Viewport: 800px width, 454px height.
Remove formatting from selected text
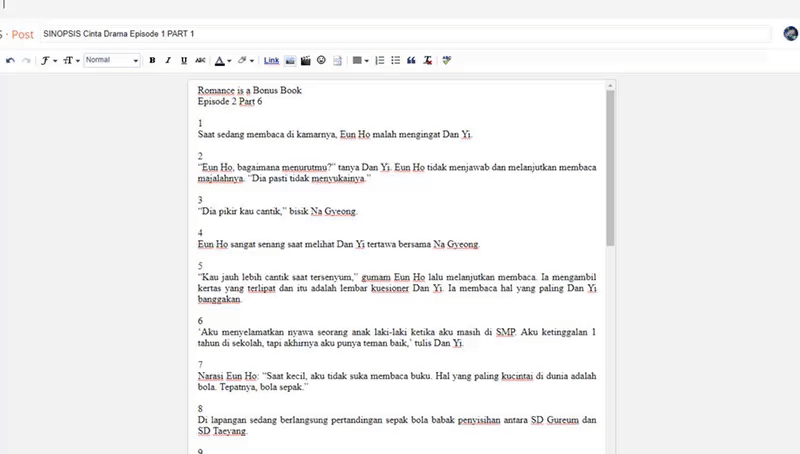(428, 60)
